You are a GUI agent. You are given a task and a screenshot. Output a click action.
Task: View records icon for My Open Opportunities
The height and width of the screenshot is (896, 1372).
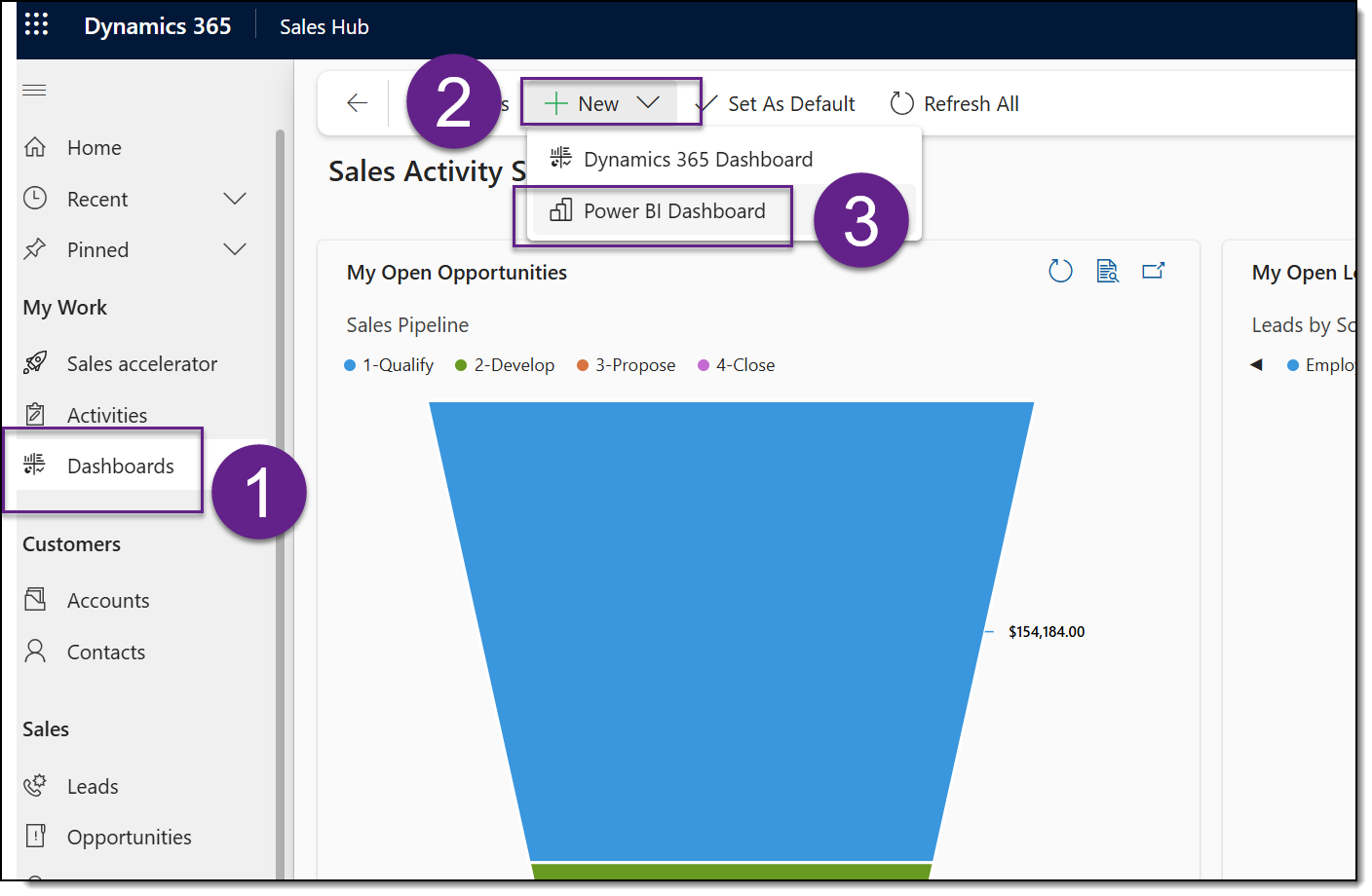[x=1107, y=271]
